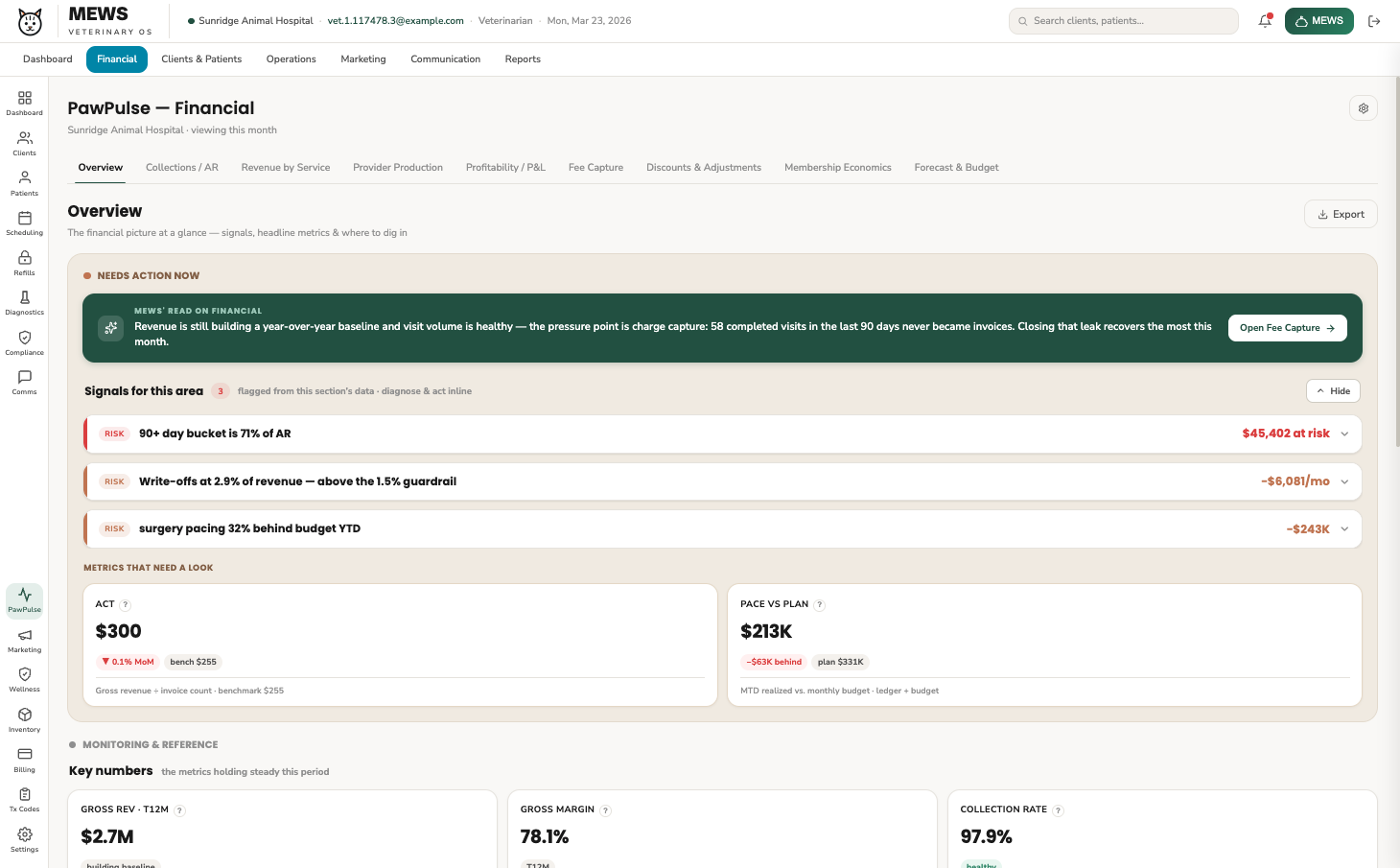This screenshot has height=868, width=1400.
Task: Switch to Membership Economics tab
Action: (x=838, y=168)
